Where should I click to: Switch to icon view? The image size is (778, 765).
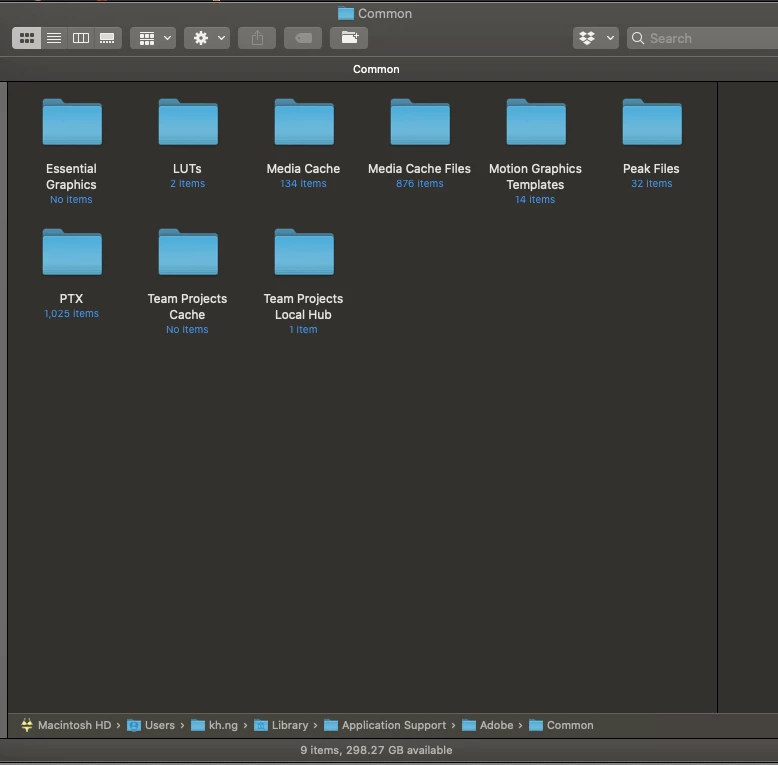click(27, 38)
